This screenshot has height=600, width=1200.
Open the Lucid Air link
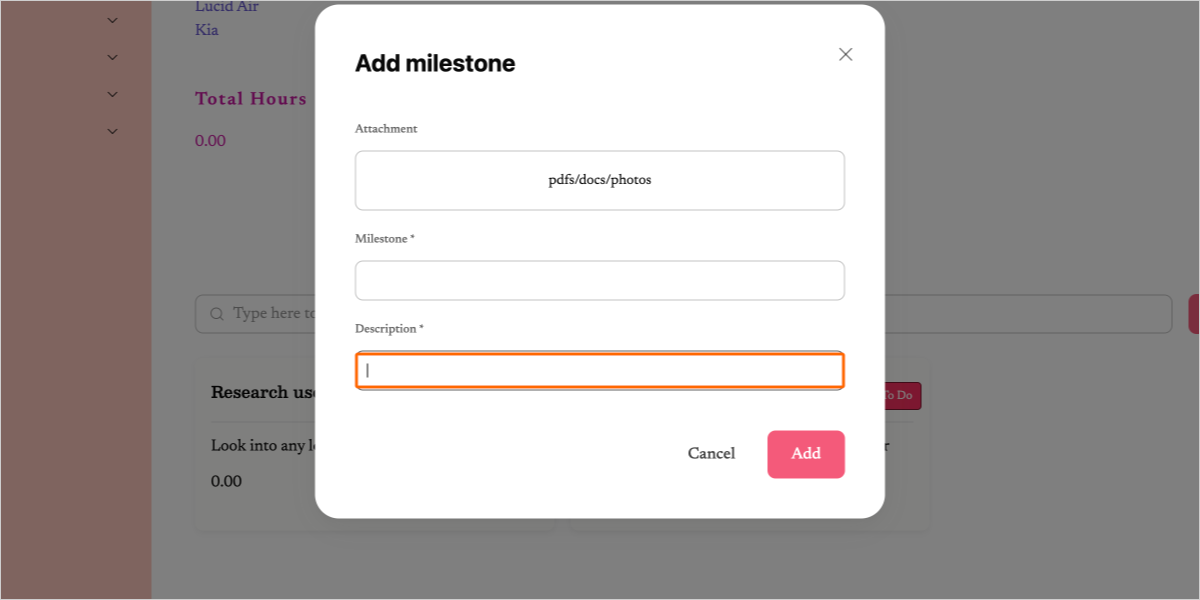227,8
